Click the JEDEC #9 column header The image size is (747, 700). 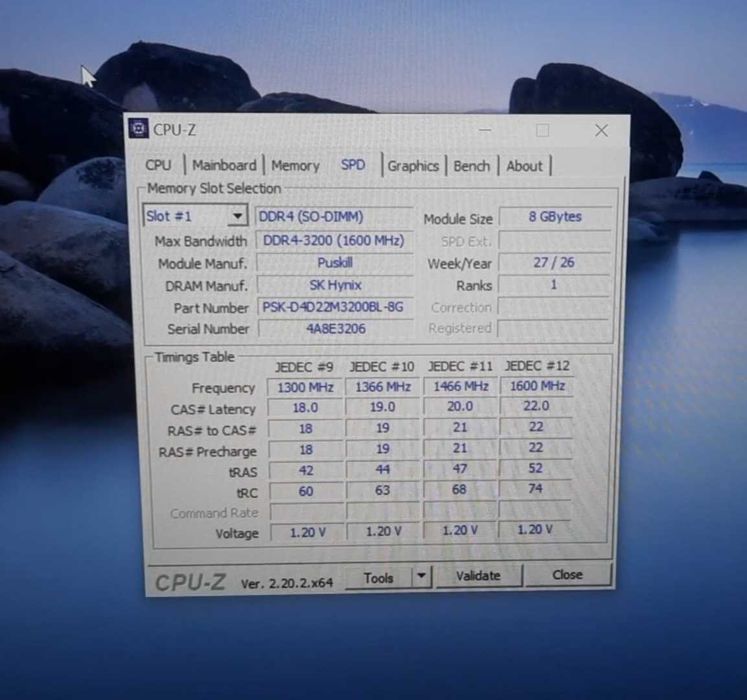(304, 367)
